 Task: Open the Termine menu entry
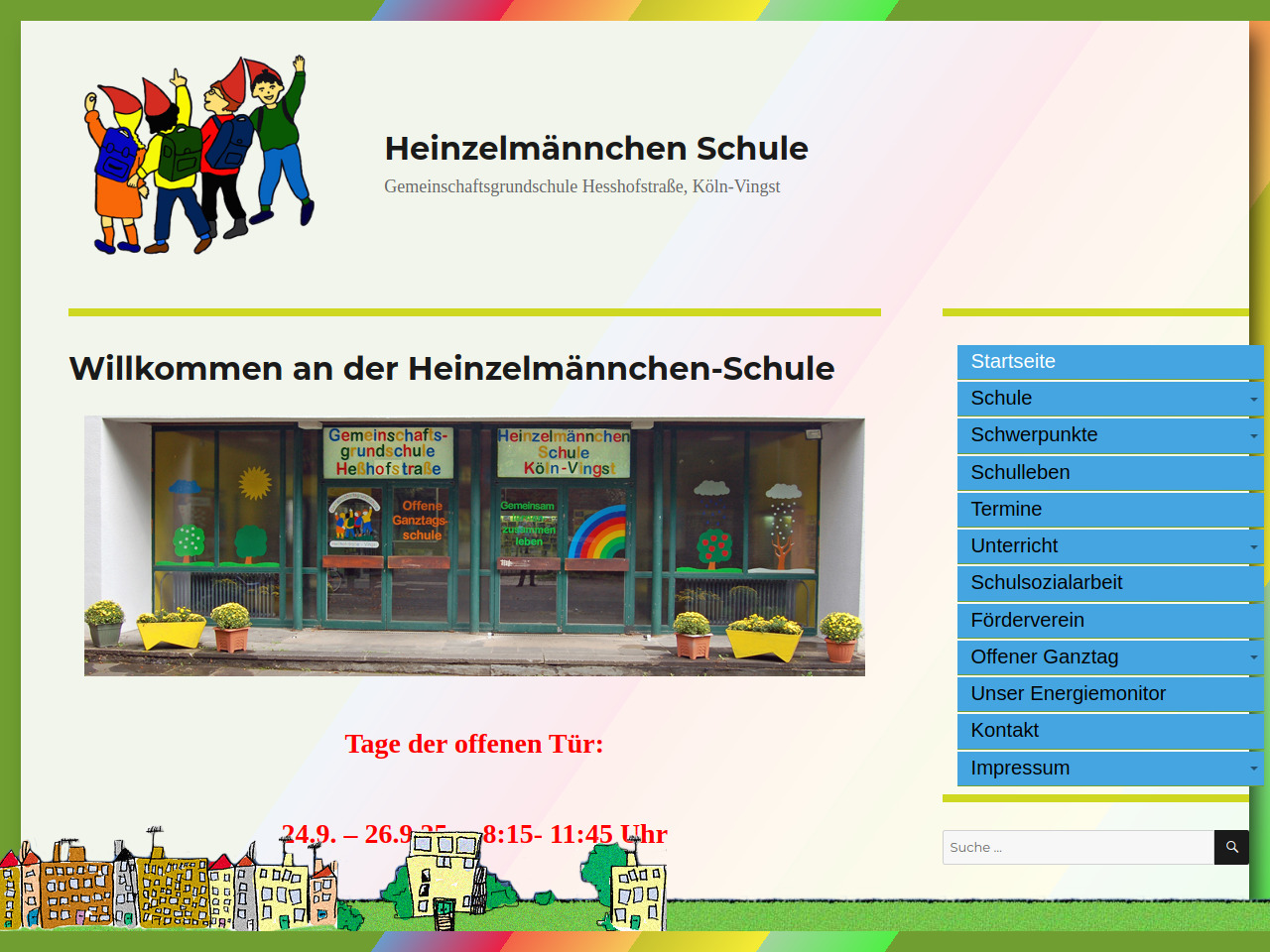pos(1006,510)
